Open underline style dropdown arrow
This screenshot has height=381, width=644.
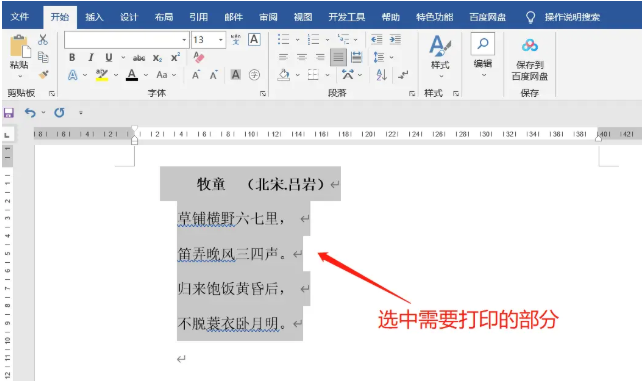click(x=123, y=57)
